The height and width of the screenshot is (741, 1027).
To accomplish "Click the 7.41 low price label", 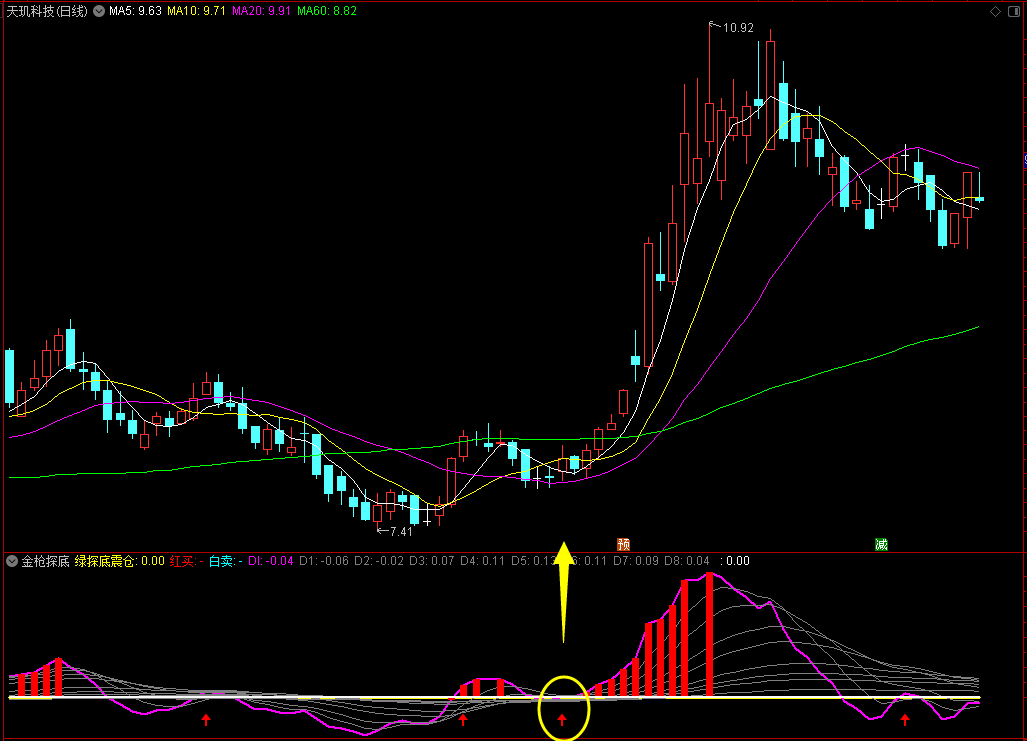I will click(x=401, y=532).
